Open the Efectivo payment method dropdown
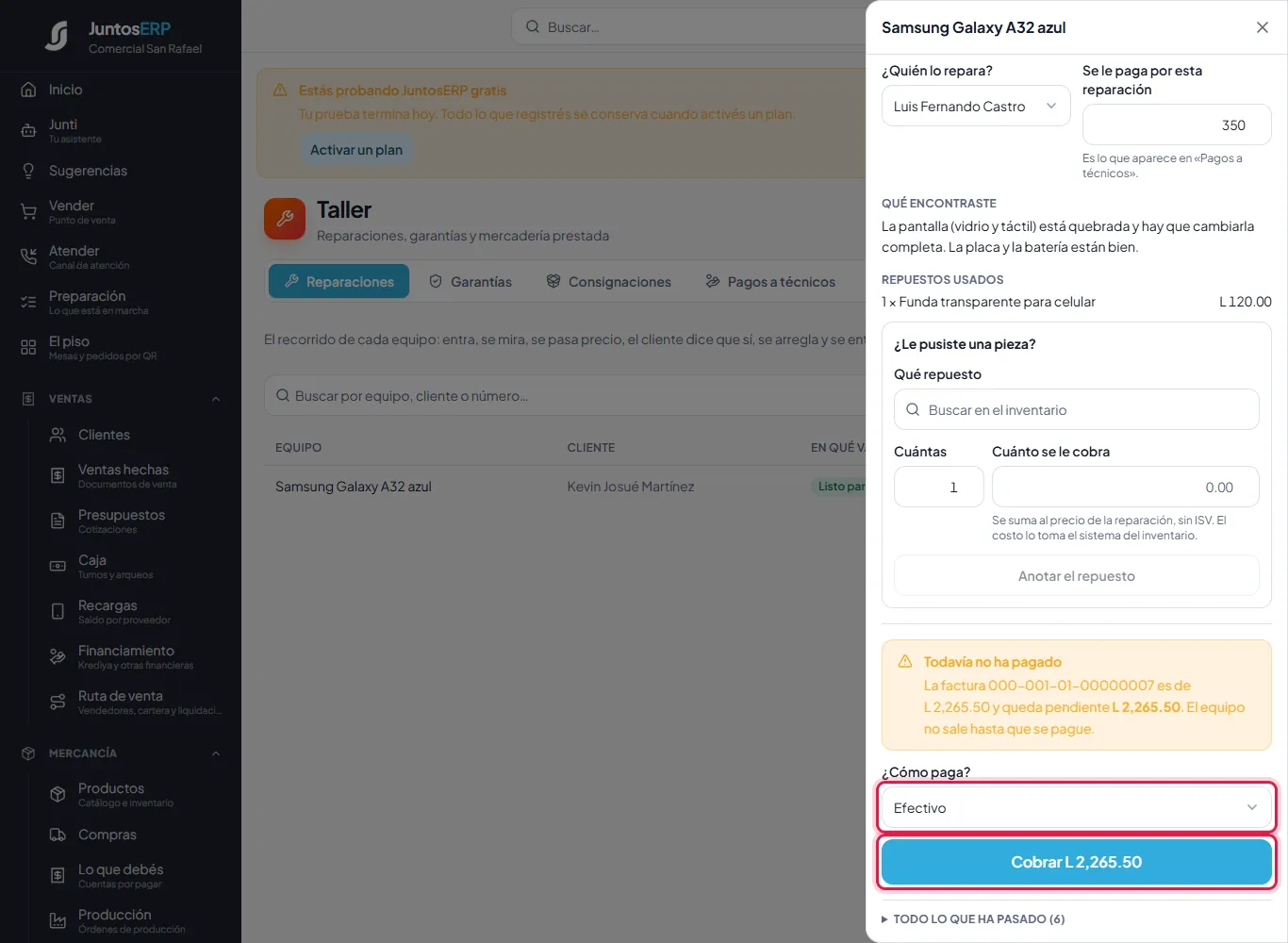Screen dimensions: 1288x943 pos(1076,808)
